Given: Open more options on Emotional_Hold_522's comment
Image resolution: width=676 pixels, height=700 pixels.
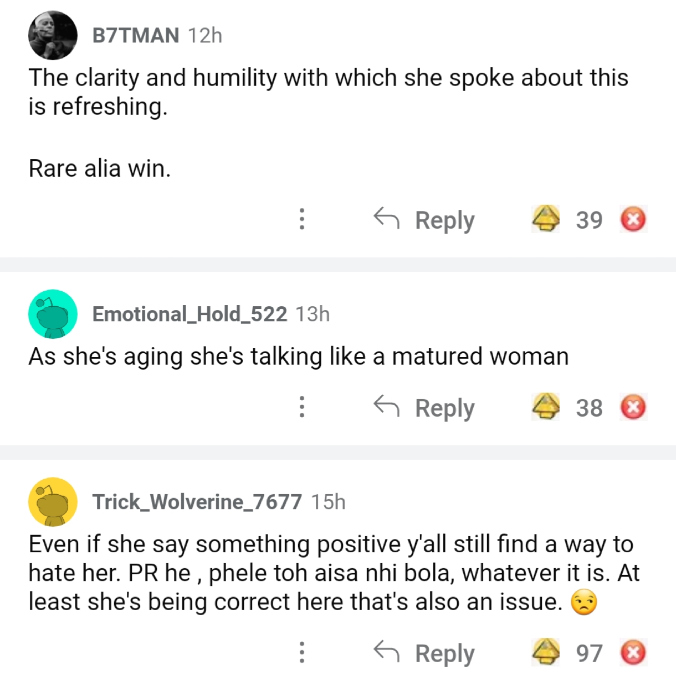Looking at the screenshot, I should tap(302, 407).
